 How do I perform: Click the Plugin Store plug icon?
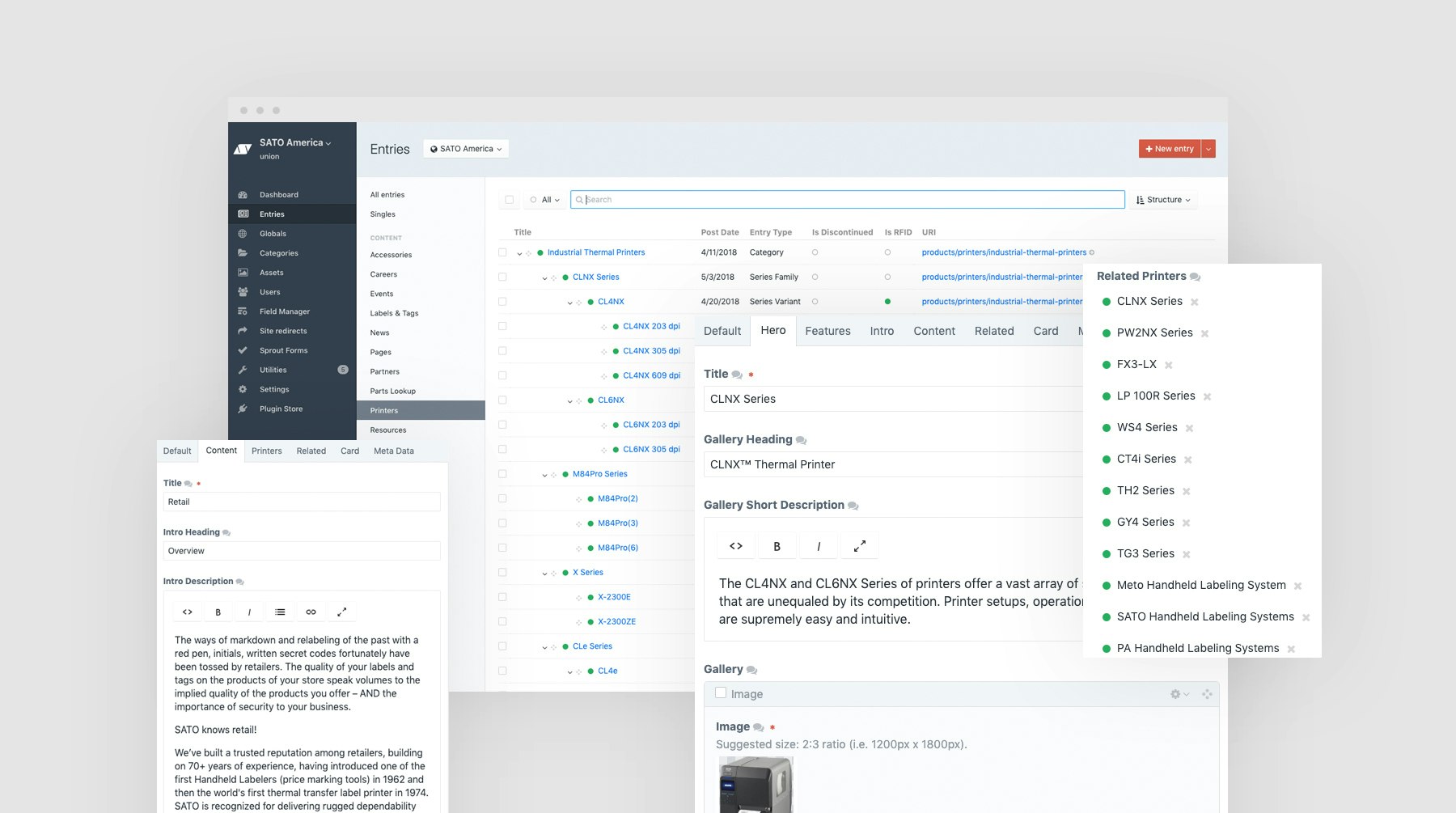243,409
